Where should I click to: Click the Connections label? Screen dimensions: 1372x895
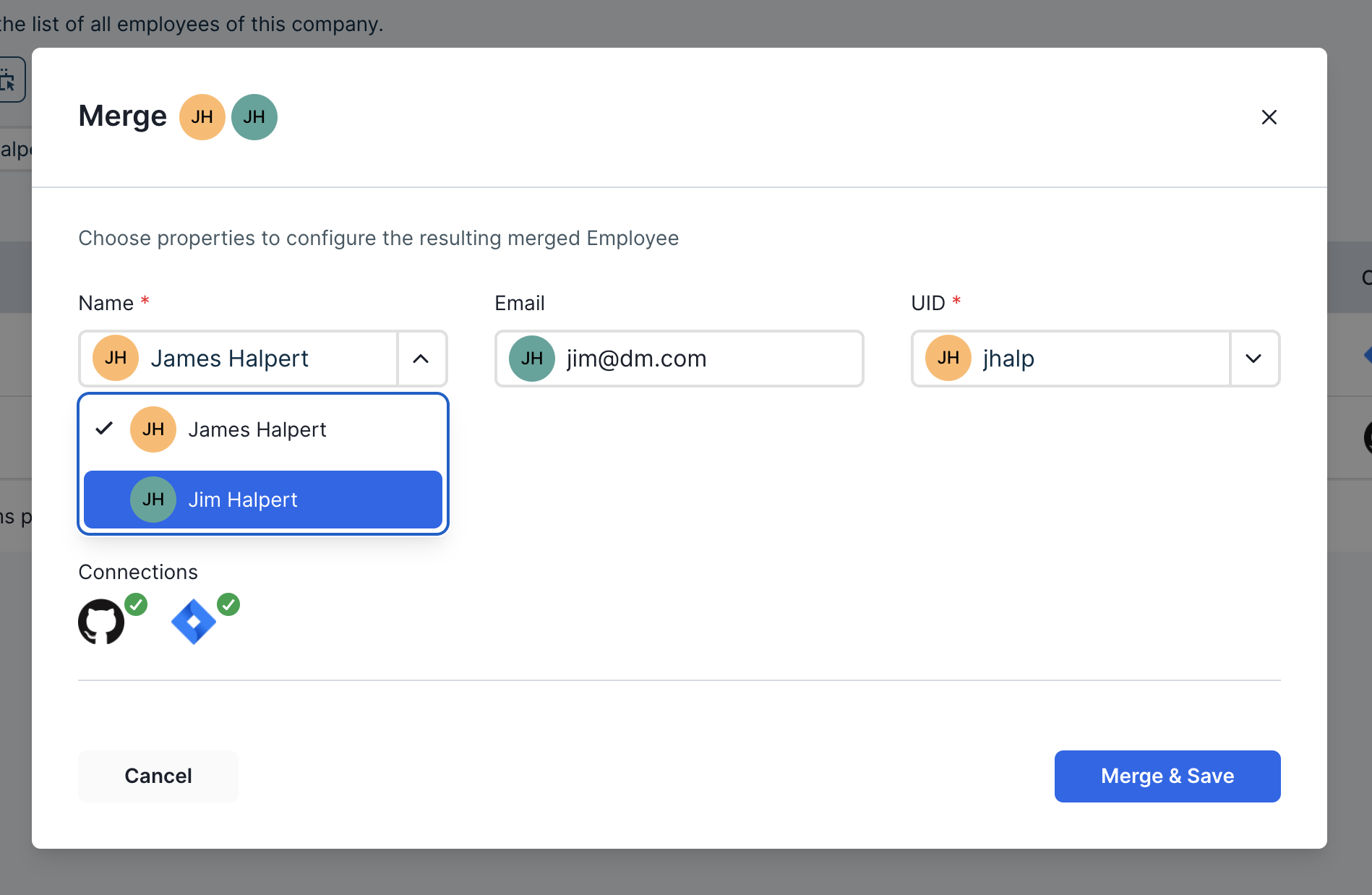[138, 572]
